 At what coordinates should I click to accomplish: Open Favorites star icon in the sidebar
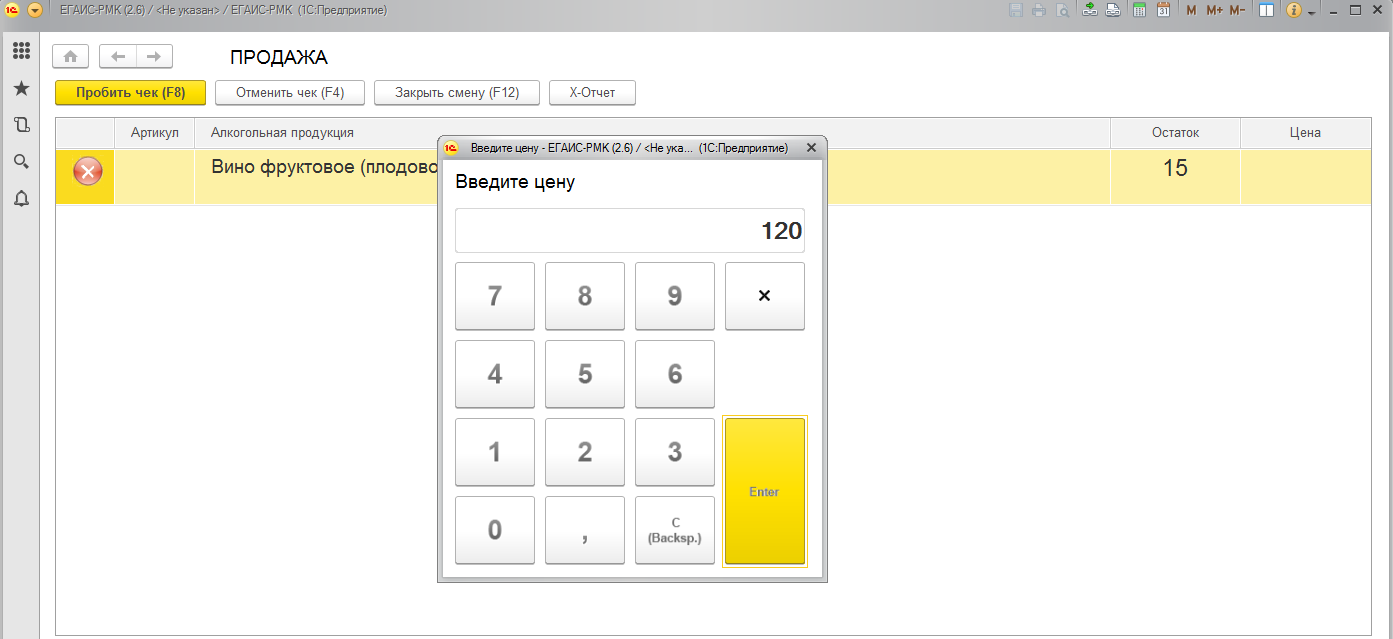tap(21, 88)
